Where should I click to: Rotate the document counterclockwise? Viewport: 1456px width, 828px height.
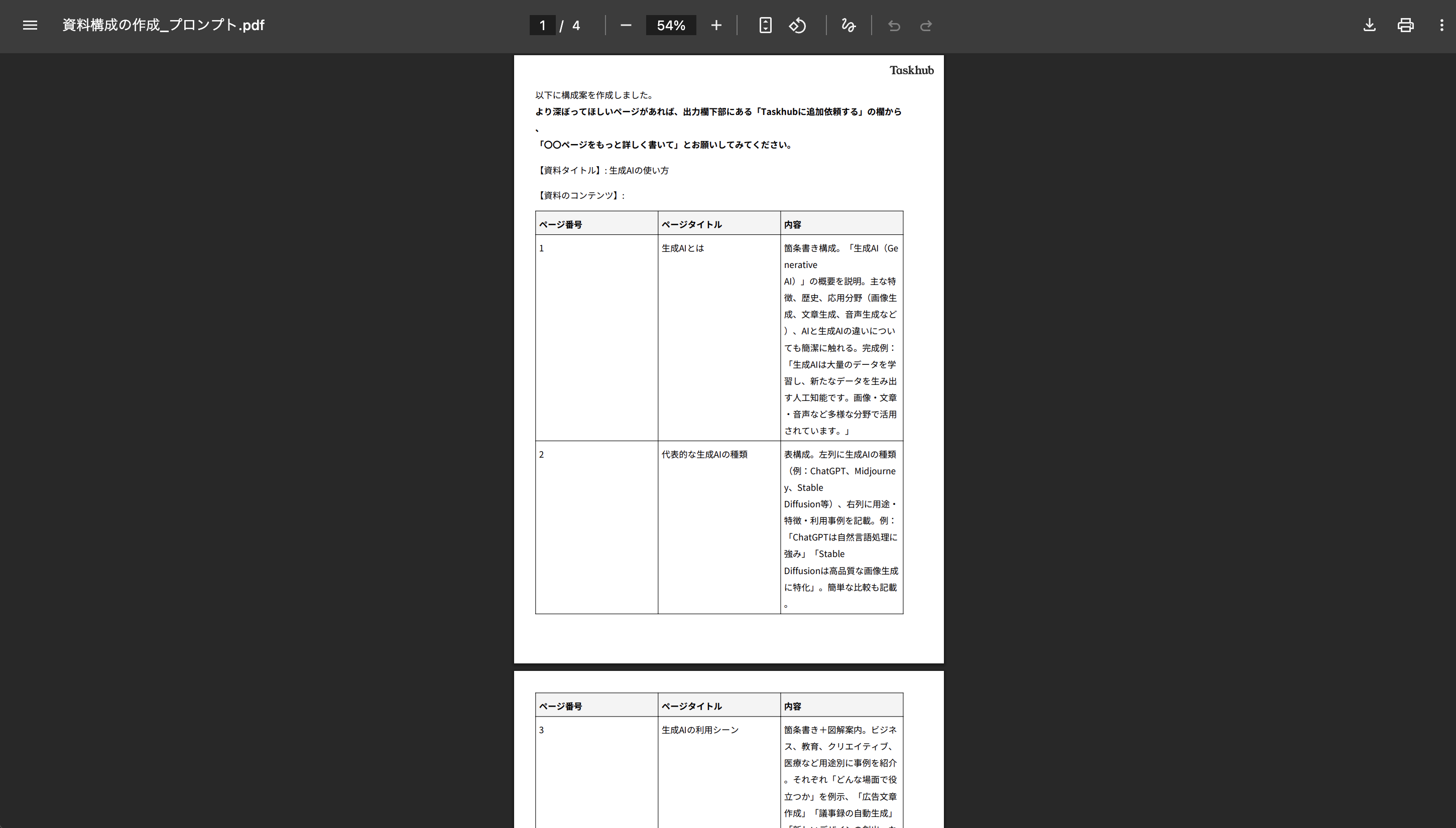click(797, 25)
